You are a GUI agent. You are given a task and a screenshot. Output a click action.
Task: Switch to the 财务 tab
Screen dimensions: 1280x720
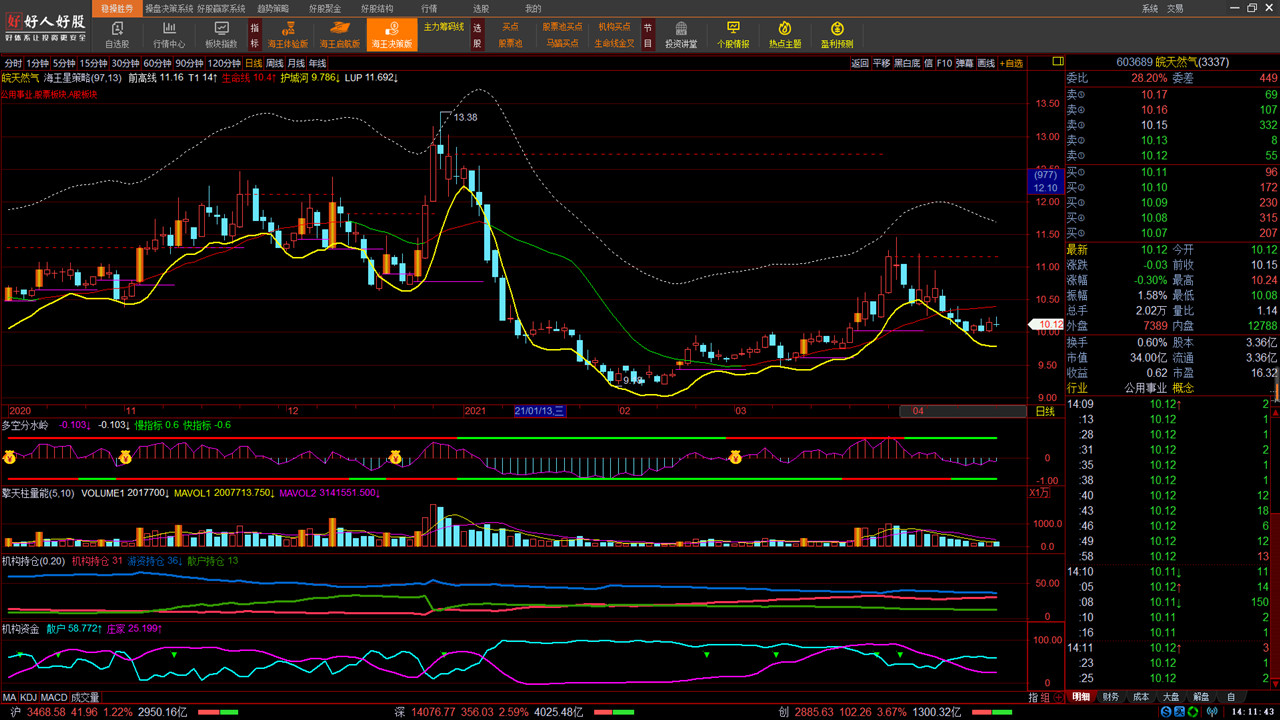pyautogui.click(x=1111, y=697)
